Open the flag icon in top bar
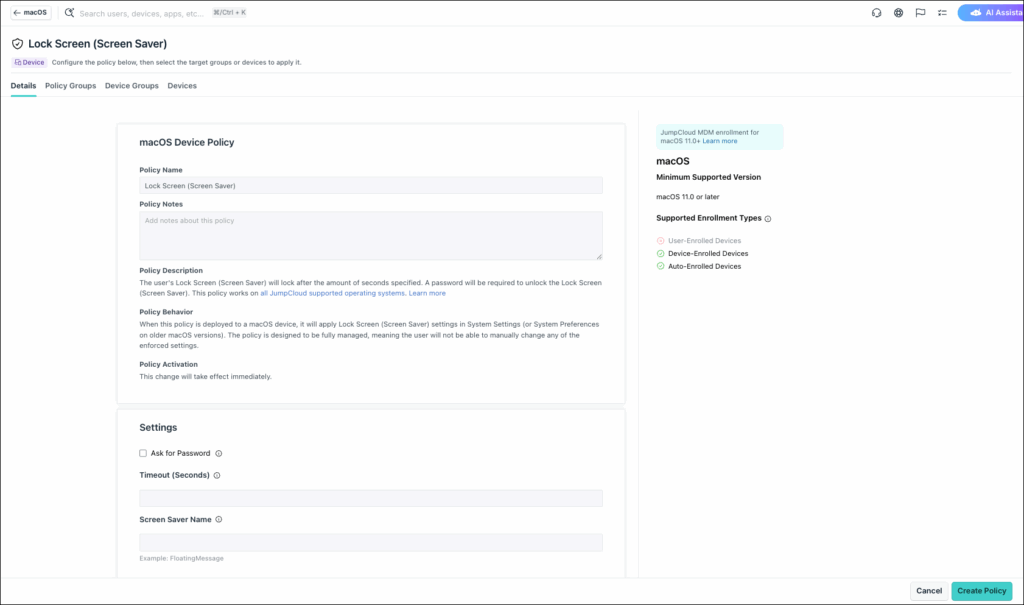The width and height of the screenshot is (1024, 605). pyautogui.click(x=920, y=12)
